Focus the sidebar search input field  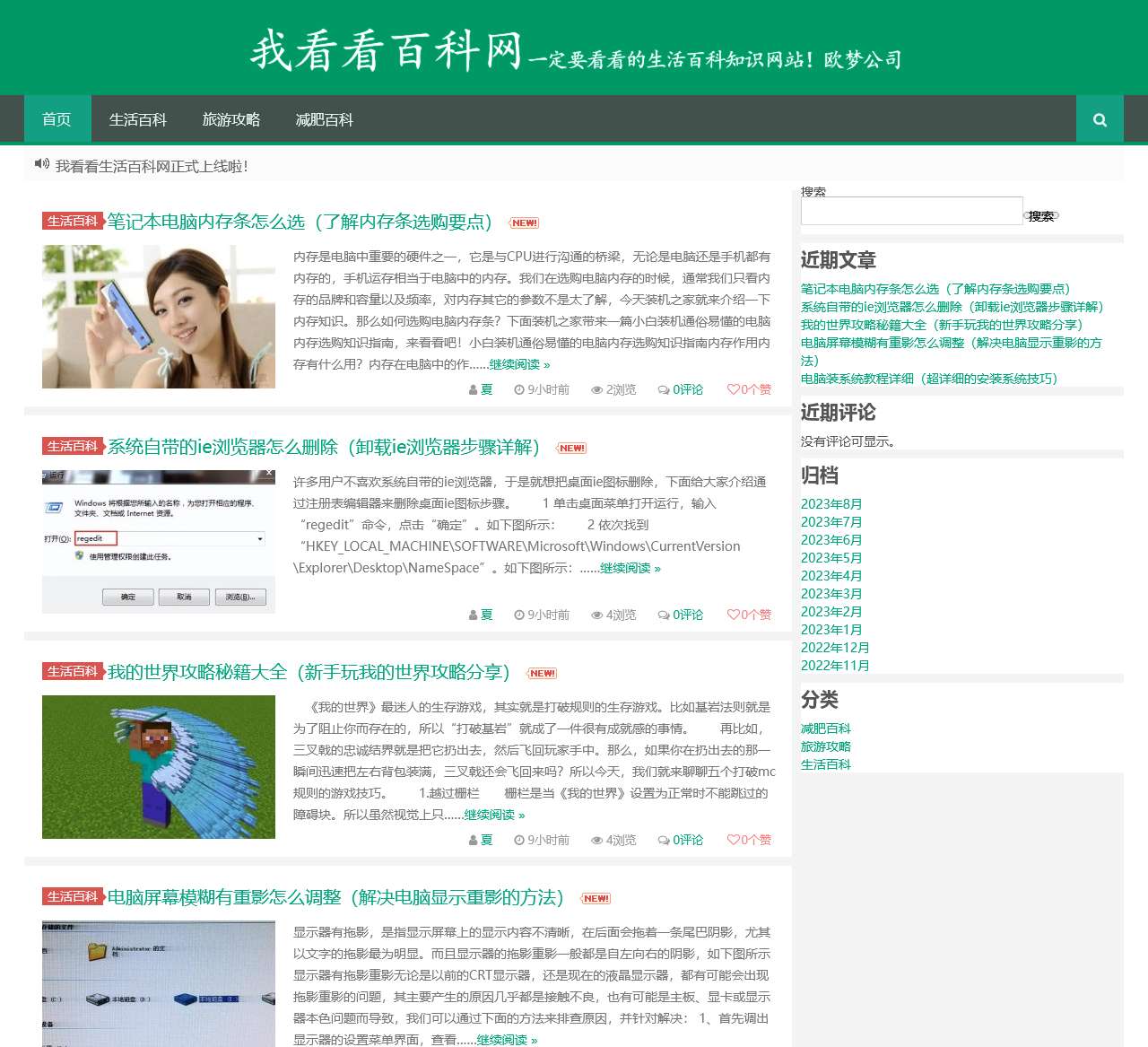click(911, 211)
